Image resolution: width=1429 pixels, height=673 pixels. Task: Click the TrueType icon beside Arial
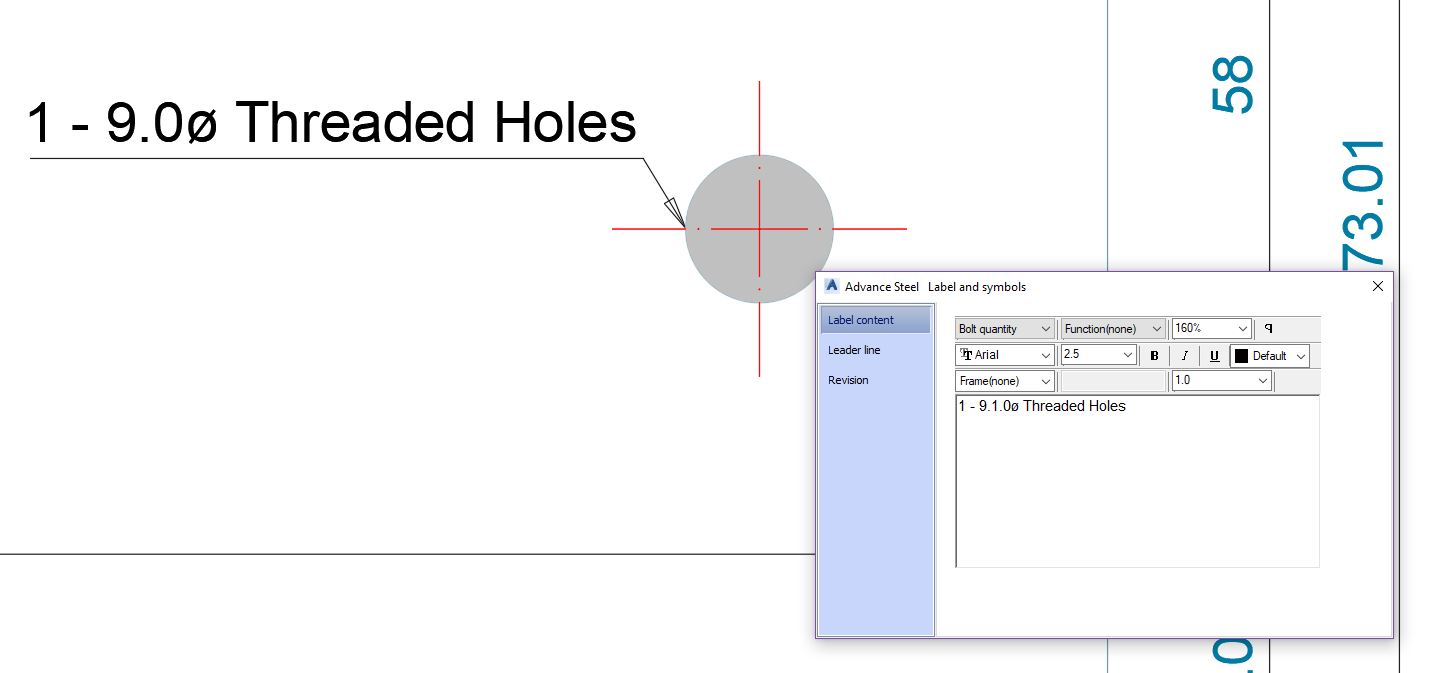point(967,355)
